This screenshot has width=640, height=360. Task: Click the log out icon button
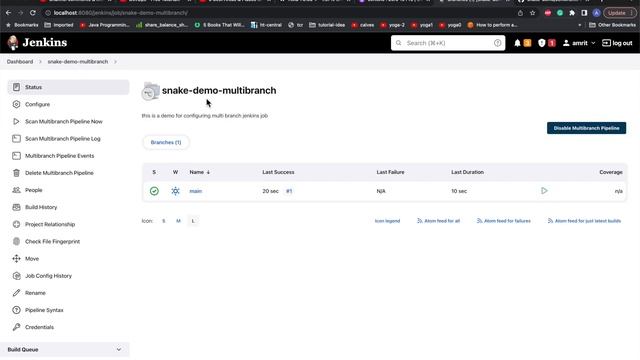(x=617, y=43)
